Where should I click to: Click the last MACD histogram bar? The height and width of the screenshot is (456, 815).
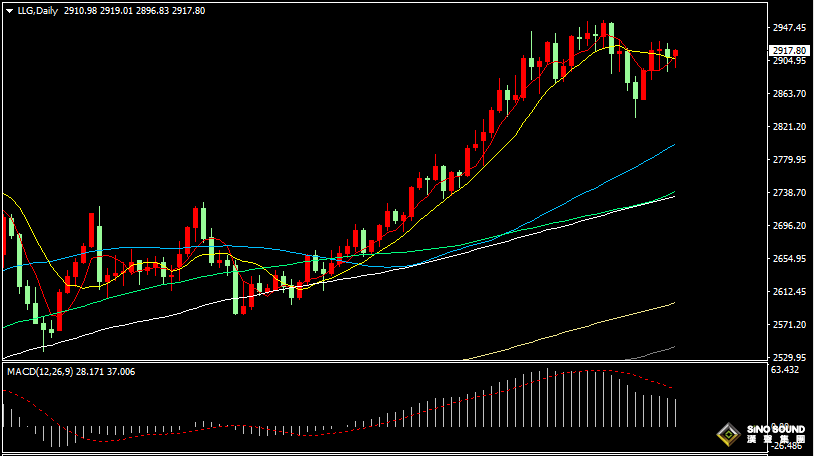coord(676,413)
